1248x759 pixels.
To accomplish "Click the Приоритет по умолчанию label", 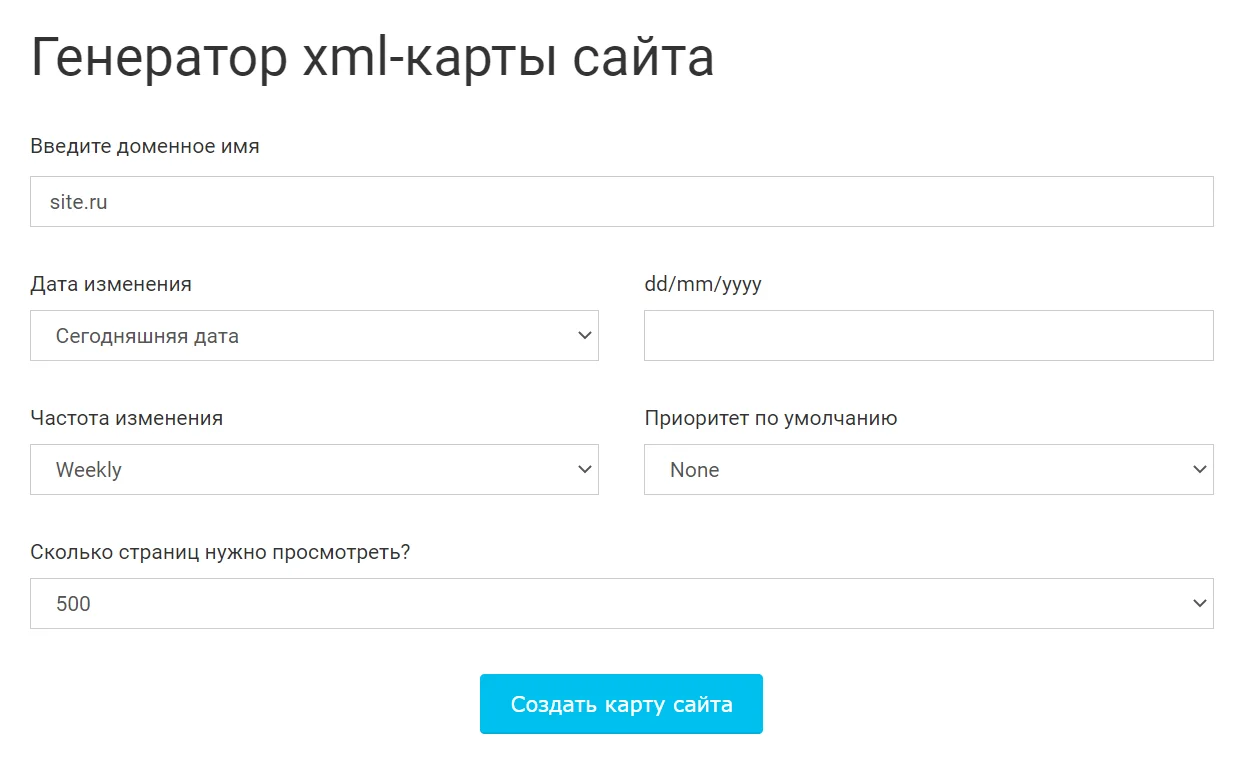I will (x=771, y=418).
